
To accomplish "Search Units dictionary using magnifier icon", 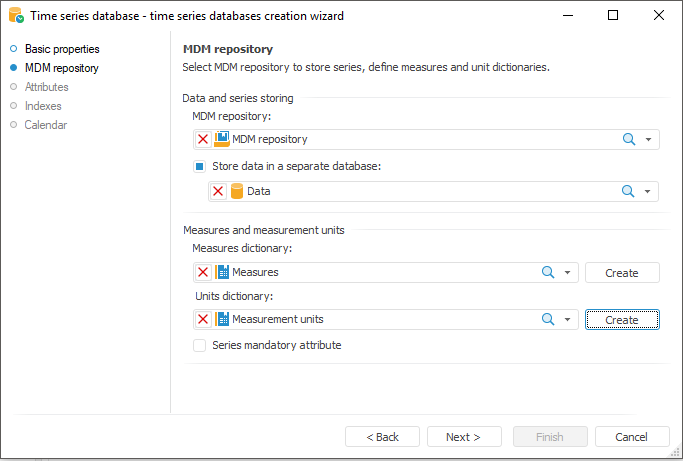I will [548, 319].
